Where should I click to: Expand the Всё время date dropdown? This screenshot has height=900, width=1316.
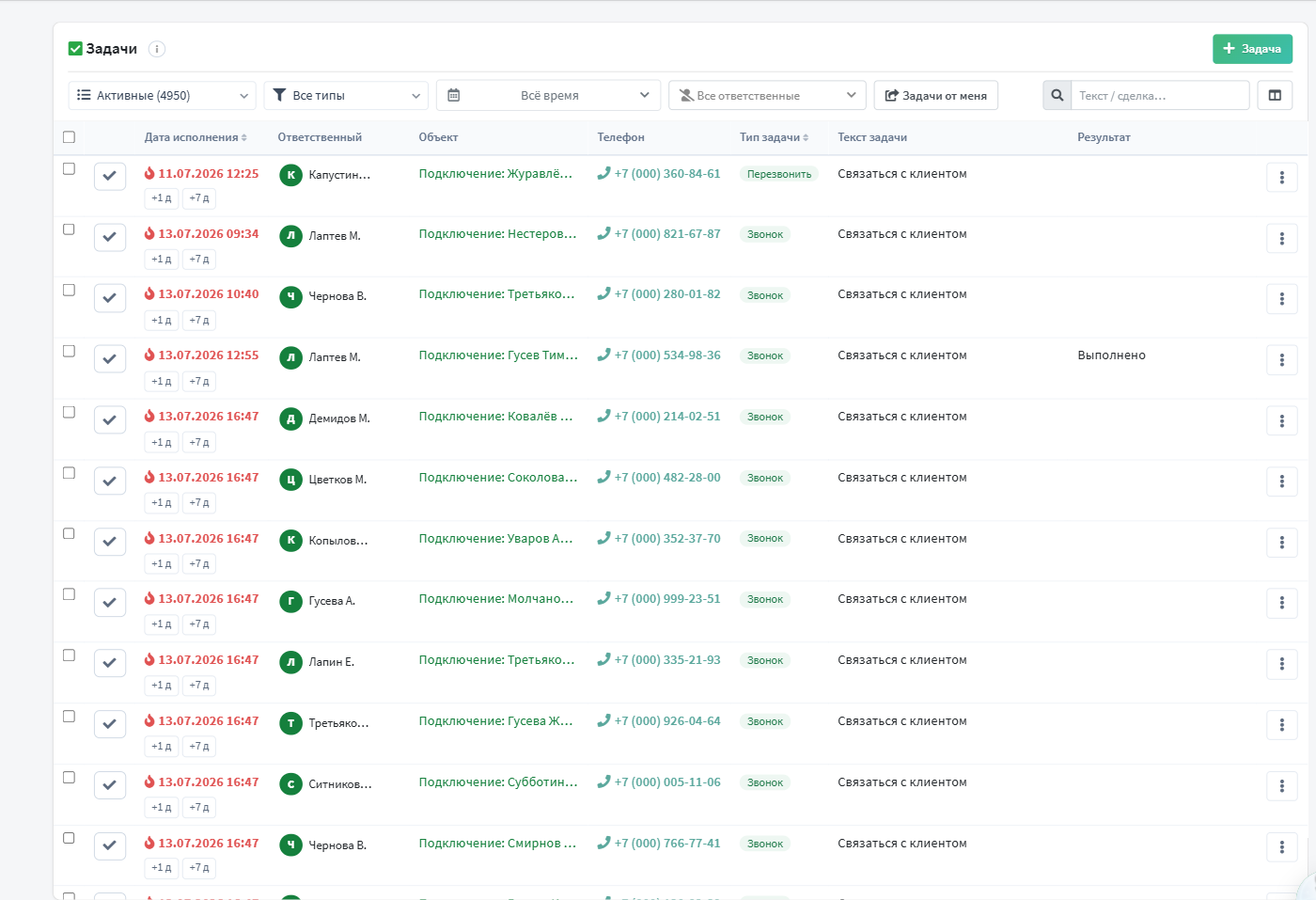(x=549, y=95)
